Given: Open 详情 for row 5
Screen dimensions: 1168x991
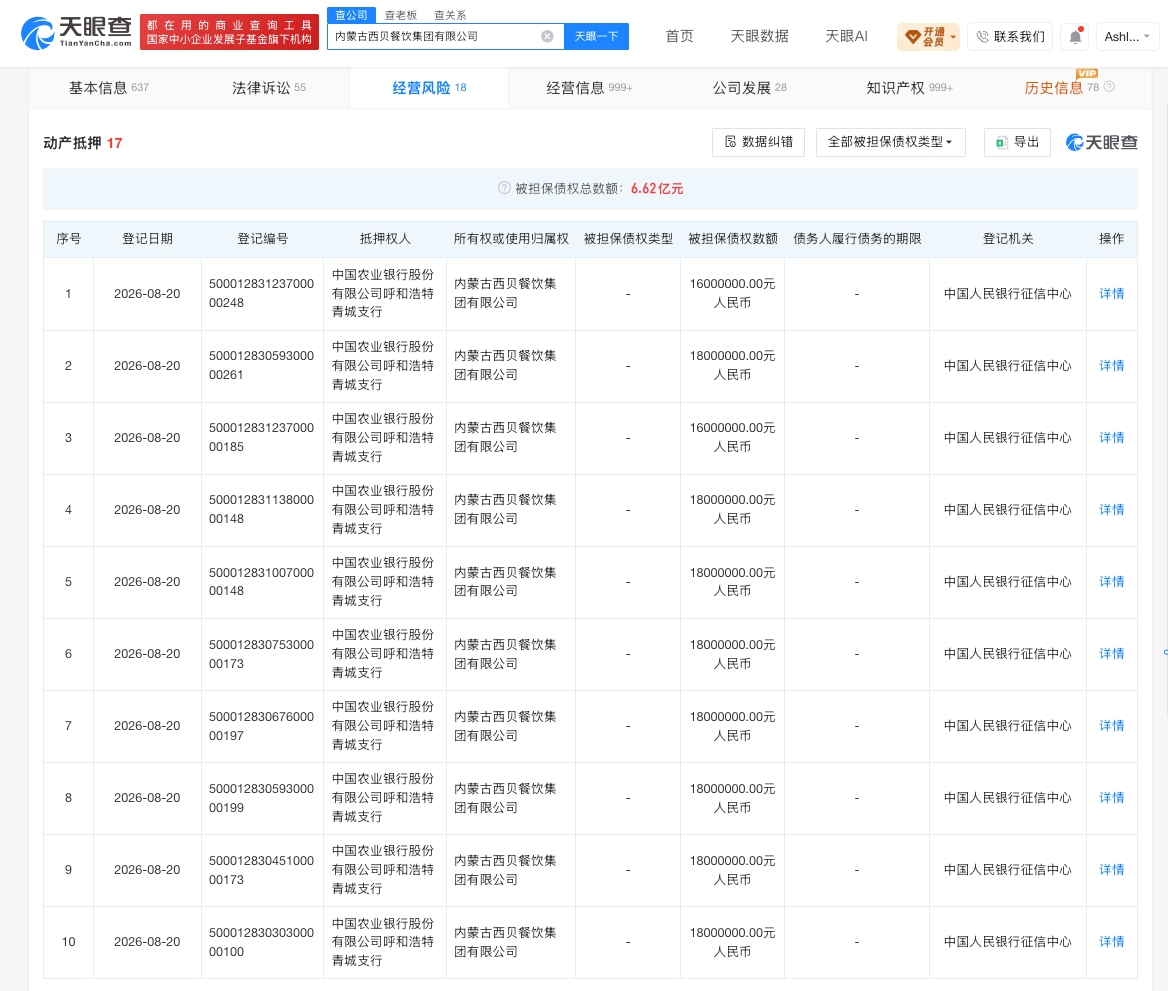Looking at the screenshot, I should click(1111, 582).
